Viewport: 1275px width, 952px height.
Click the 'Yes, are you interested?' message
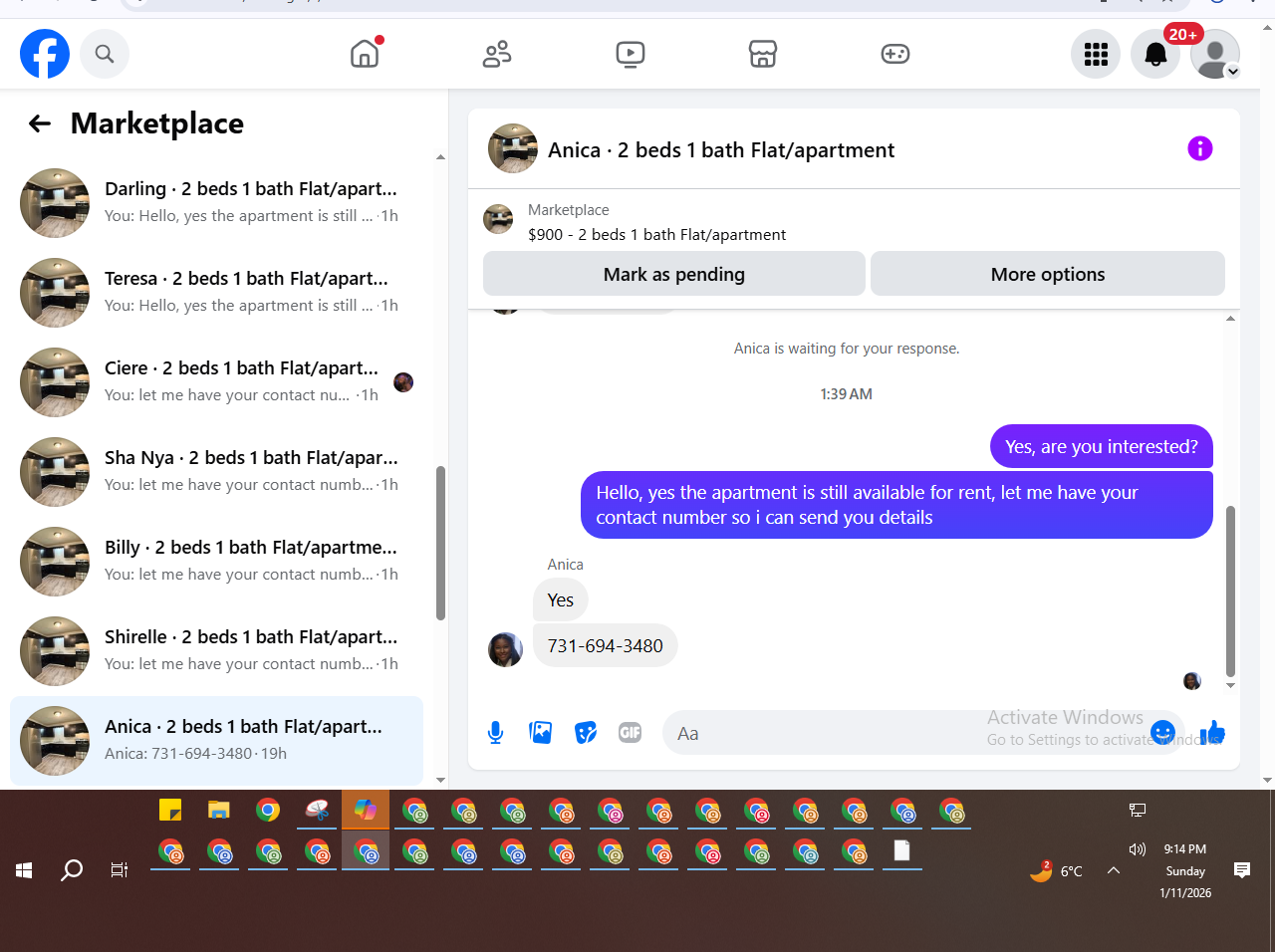pyautogui.click(x=1102, y=447)
